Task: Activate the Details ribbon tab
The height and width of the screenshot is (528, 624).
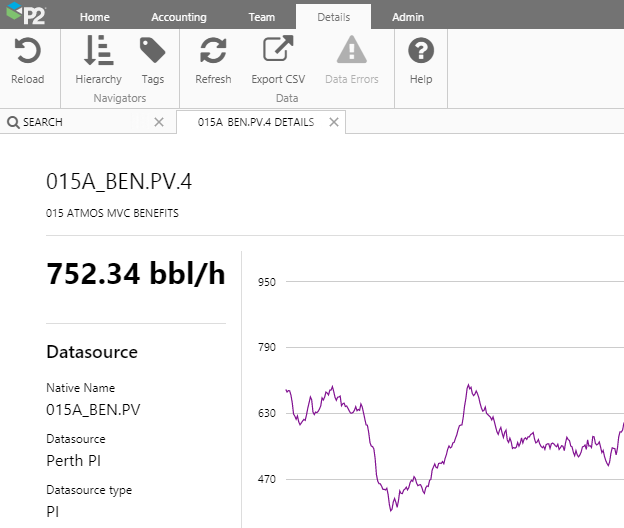Action: tap(333, 17)
